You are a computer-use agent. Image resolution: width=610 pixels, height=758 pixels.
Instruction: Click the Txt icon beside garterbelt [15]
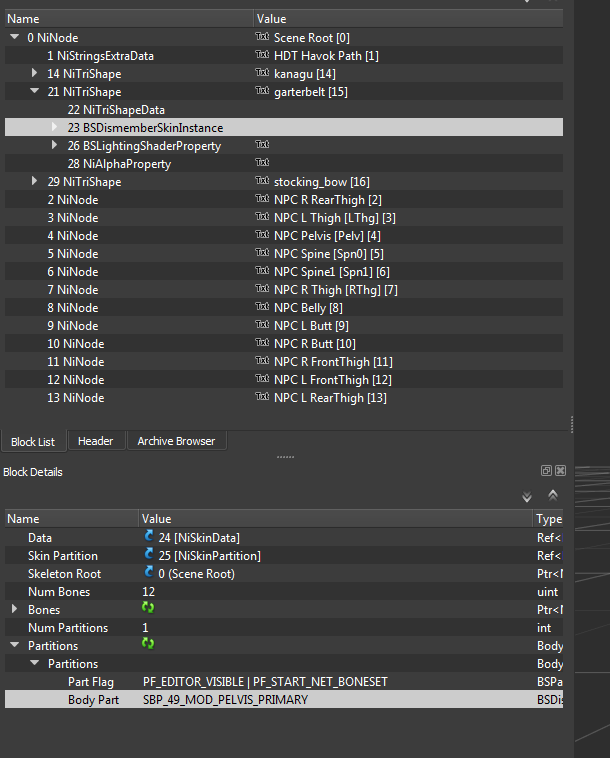coord(262,90)
